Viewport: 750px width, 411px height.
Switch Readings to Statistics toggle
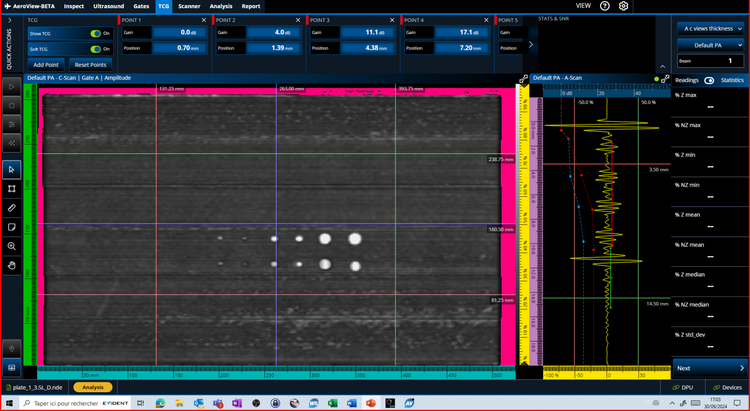point(709,80)
